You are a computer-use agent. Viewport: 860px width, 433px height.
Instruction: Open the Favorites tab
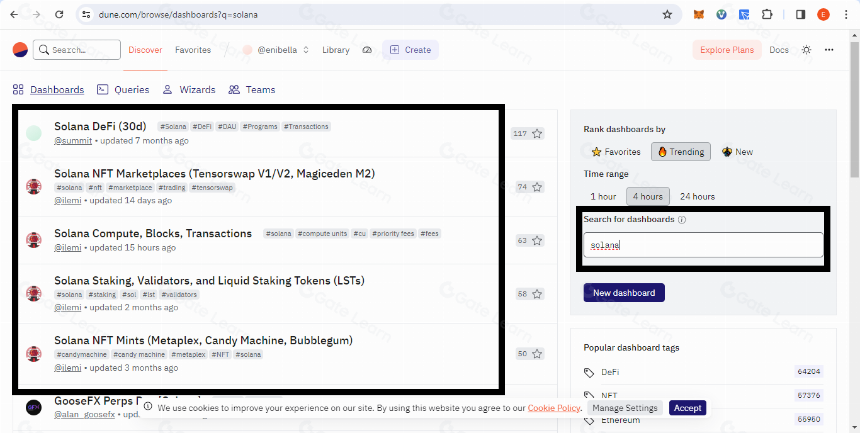pyautogui.click(x=193, y=50)
